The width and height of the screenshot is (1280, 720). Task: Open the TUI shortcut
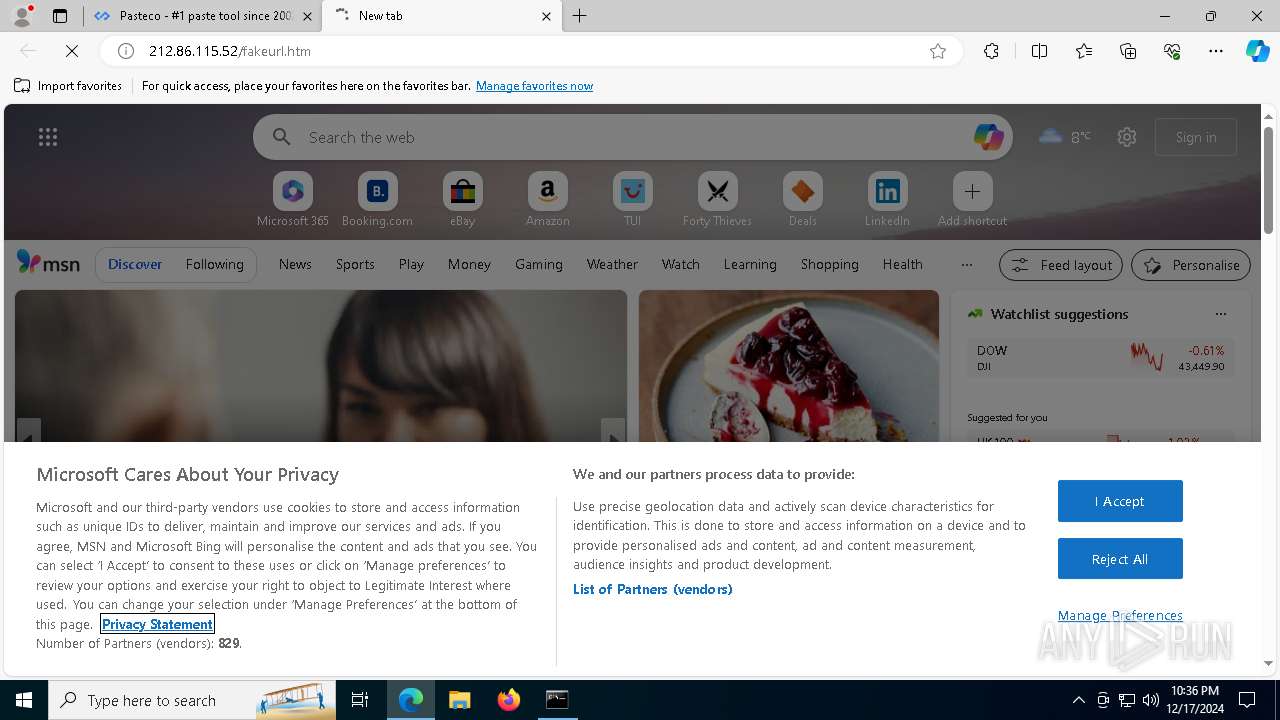coord(632,200)
